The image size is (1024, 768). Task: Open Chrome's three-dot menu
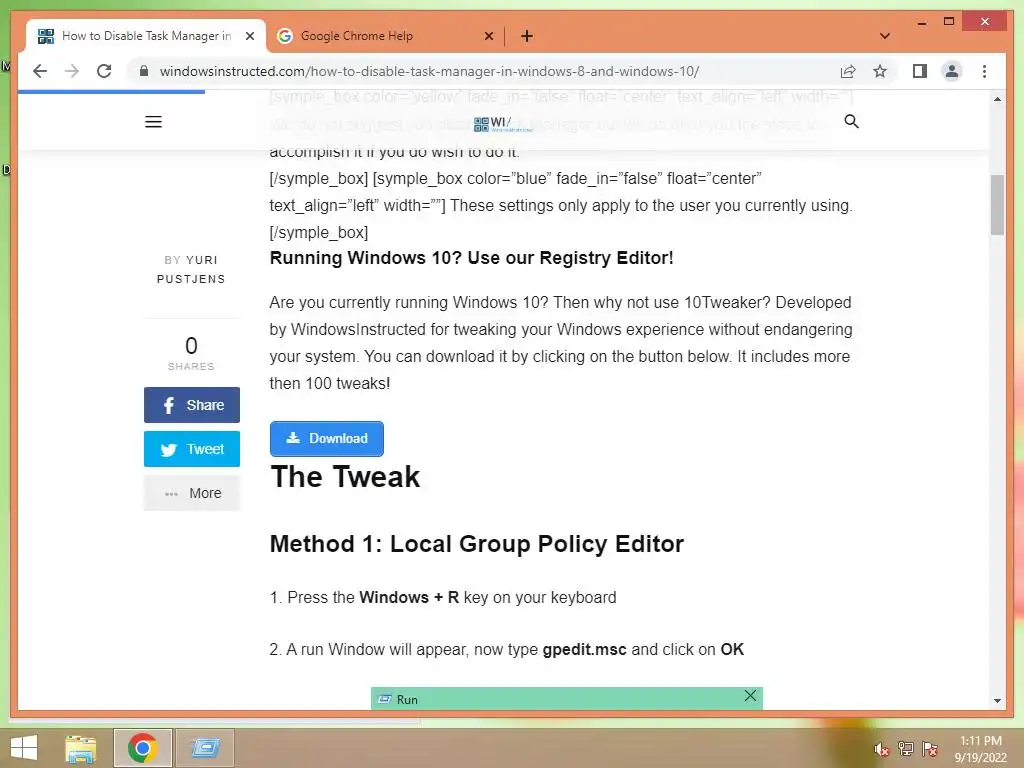(984, 71)
